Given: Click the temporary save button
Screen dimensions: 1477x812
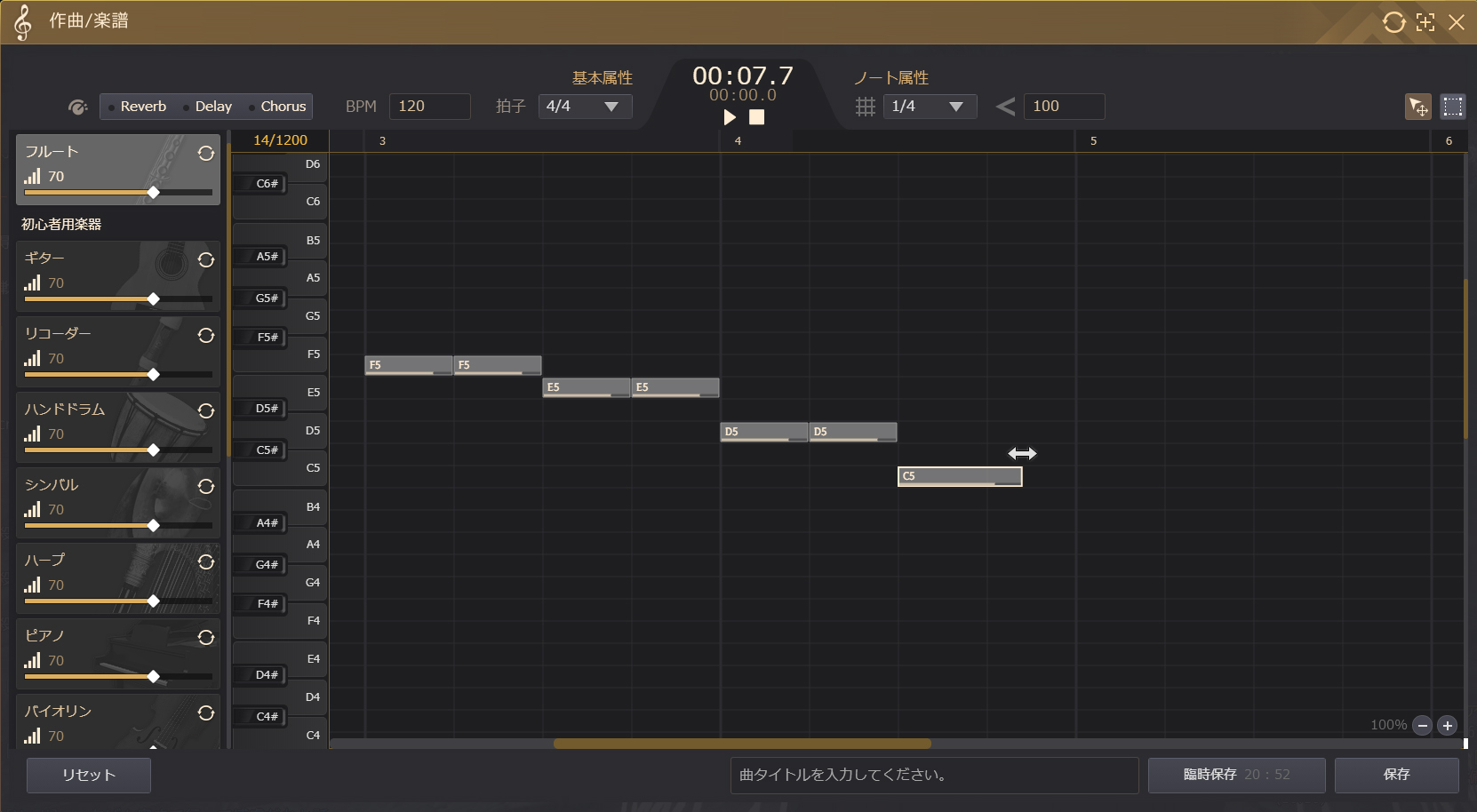Looking at the screenshot, I should 1236,775.
